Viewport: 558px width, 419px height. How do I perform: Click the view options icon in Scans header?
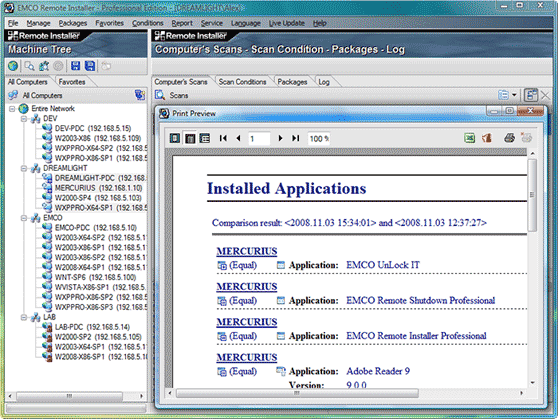click(504, 95)
